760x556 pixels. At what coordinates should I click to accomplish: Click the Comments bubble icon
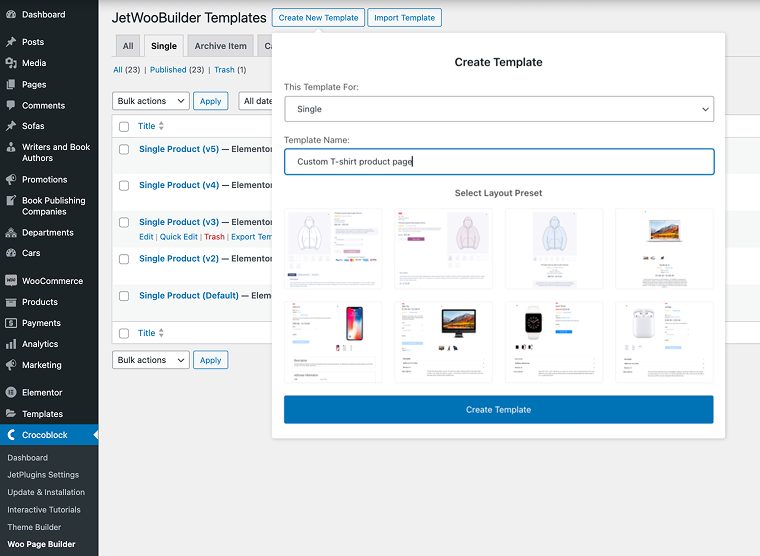click(11, 105)
